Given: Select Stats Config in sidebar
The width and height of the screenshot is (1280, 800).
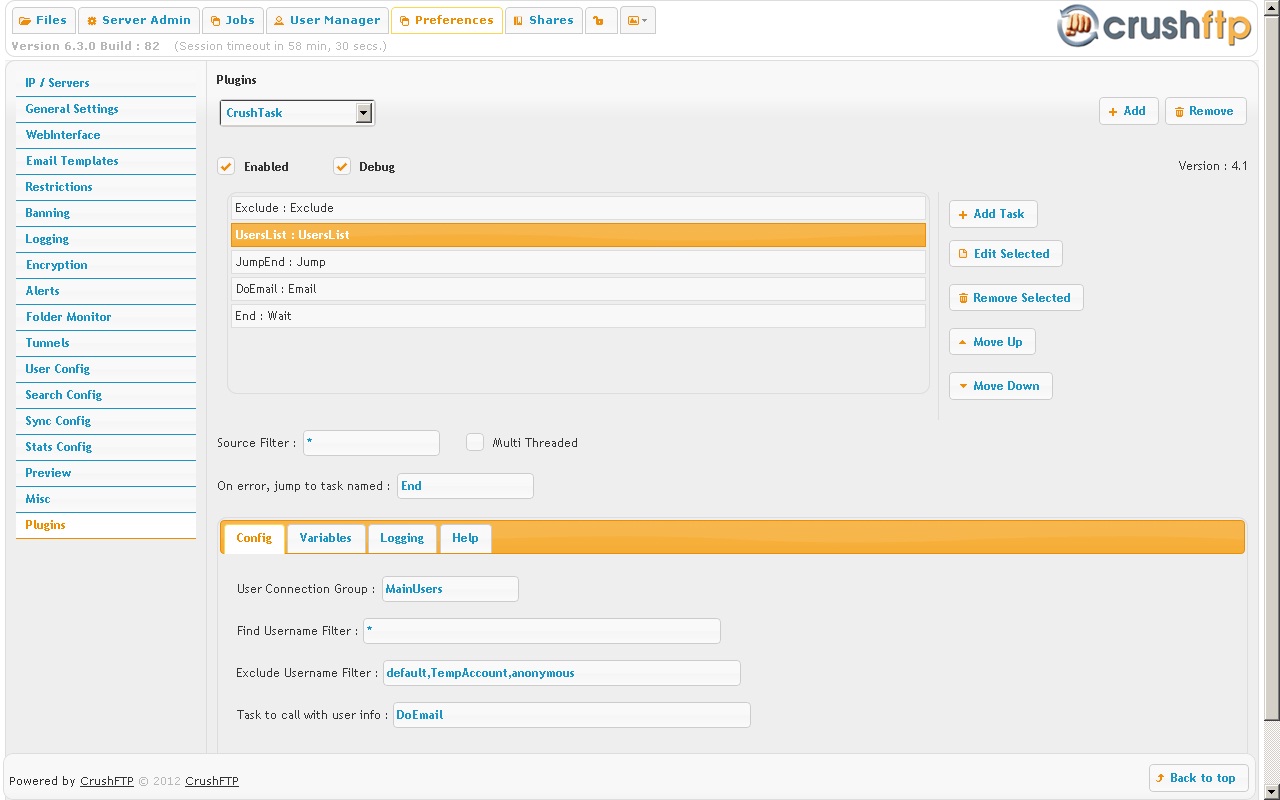Looking at the screenshot, I should click(106, 447).
